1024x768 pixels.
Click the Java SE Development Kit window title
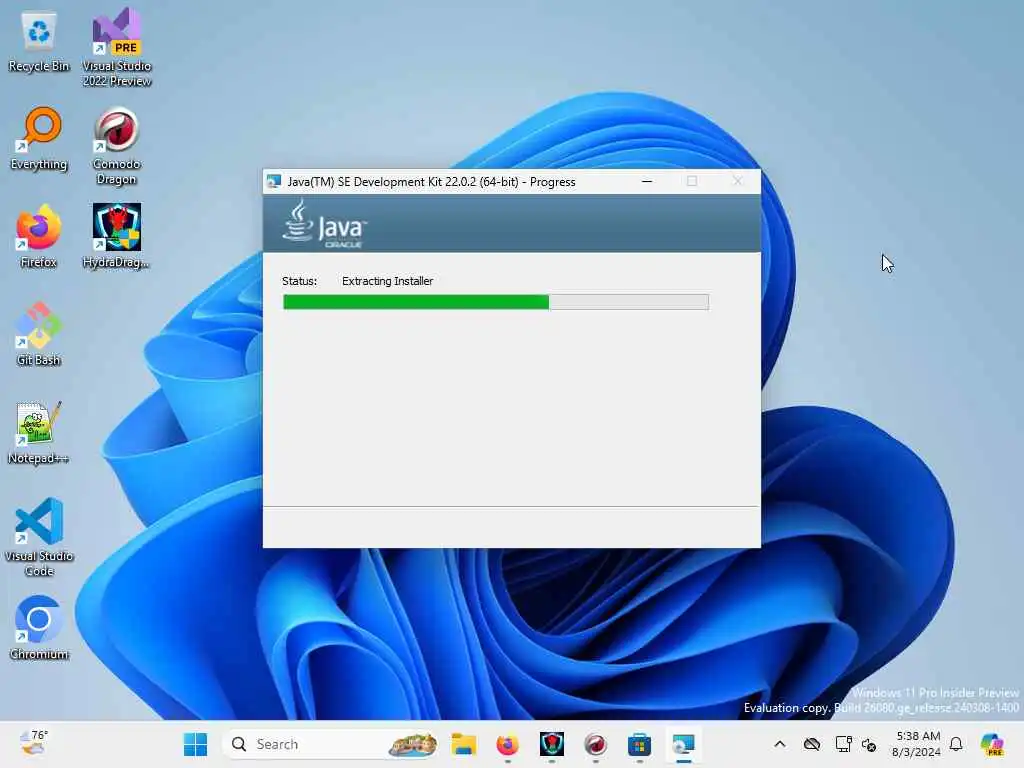[x=432, y=182]
